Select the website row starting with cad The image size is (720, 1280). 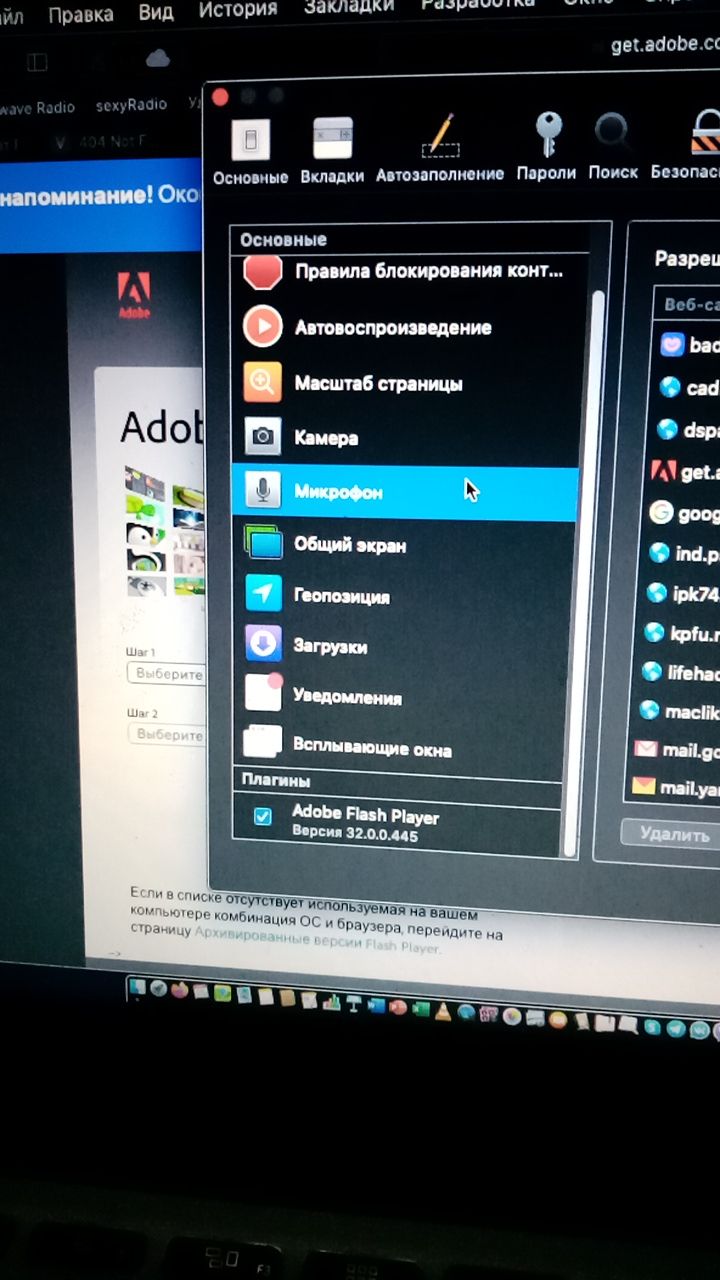click(688, 388)
